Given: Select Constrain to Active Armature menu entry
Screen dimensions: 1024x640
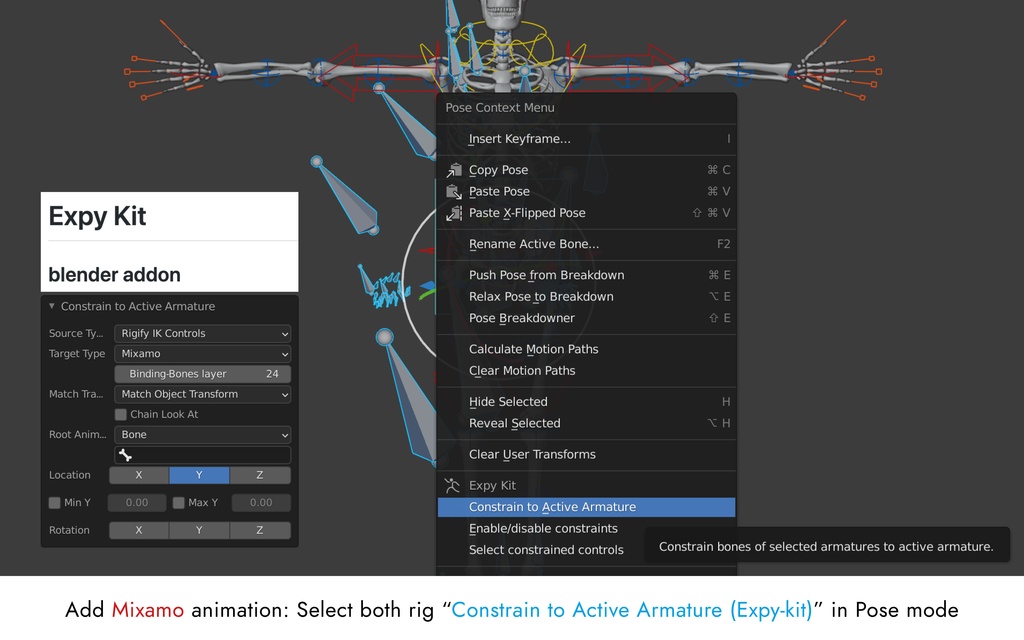Looking at the screenshot, I should coord(586,507).
